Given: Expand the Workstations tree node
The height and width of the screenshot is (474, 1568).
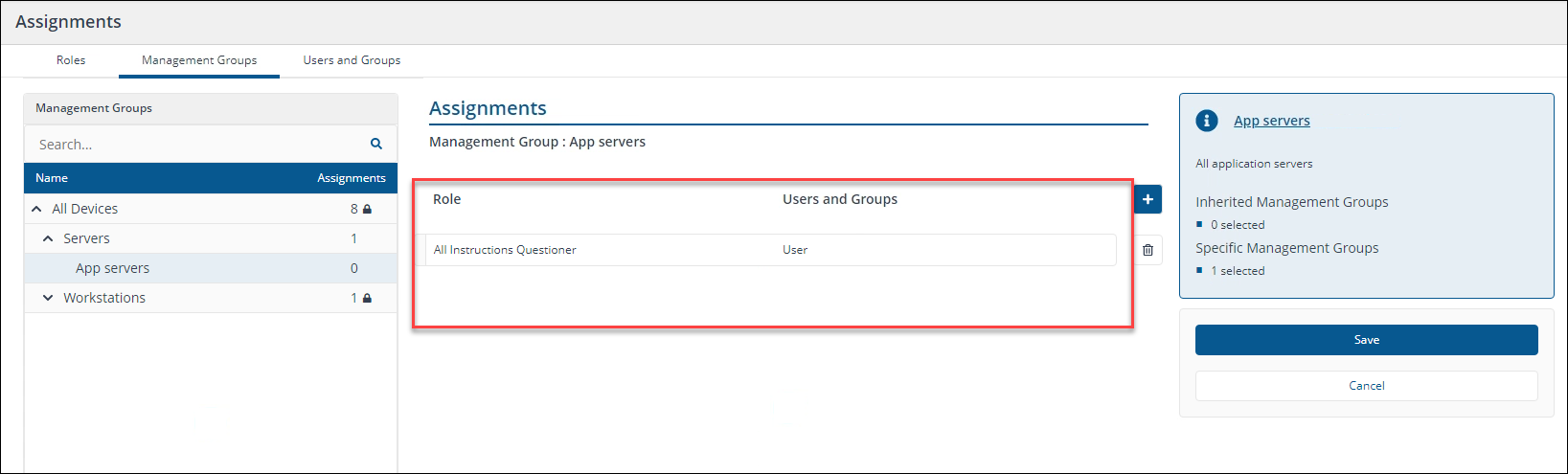Looking at the screenshot, I should 48,298.
